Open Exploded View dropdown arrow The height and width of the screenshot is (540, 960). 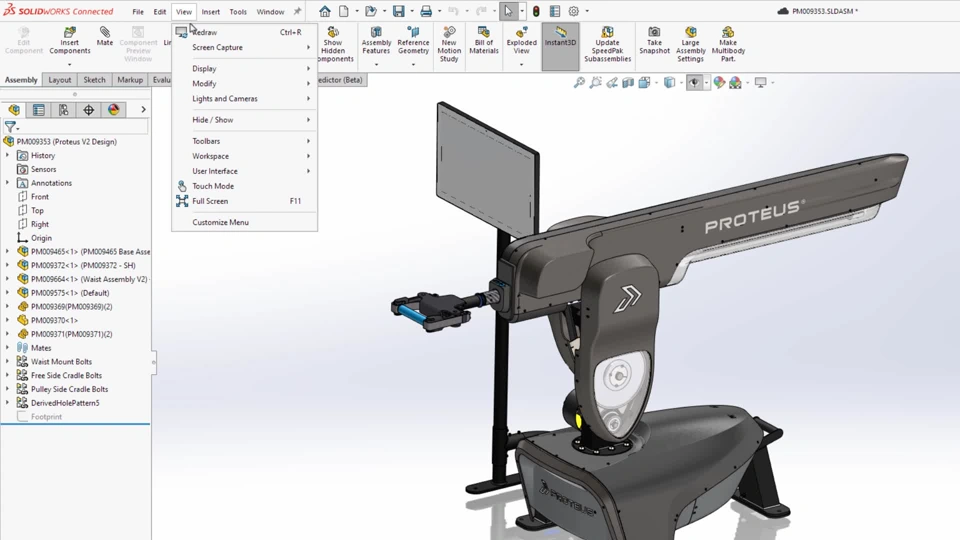tap(522, 64)
